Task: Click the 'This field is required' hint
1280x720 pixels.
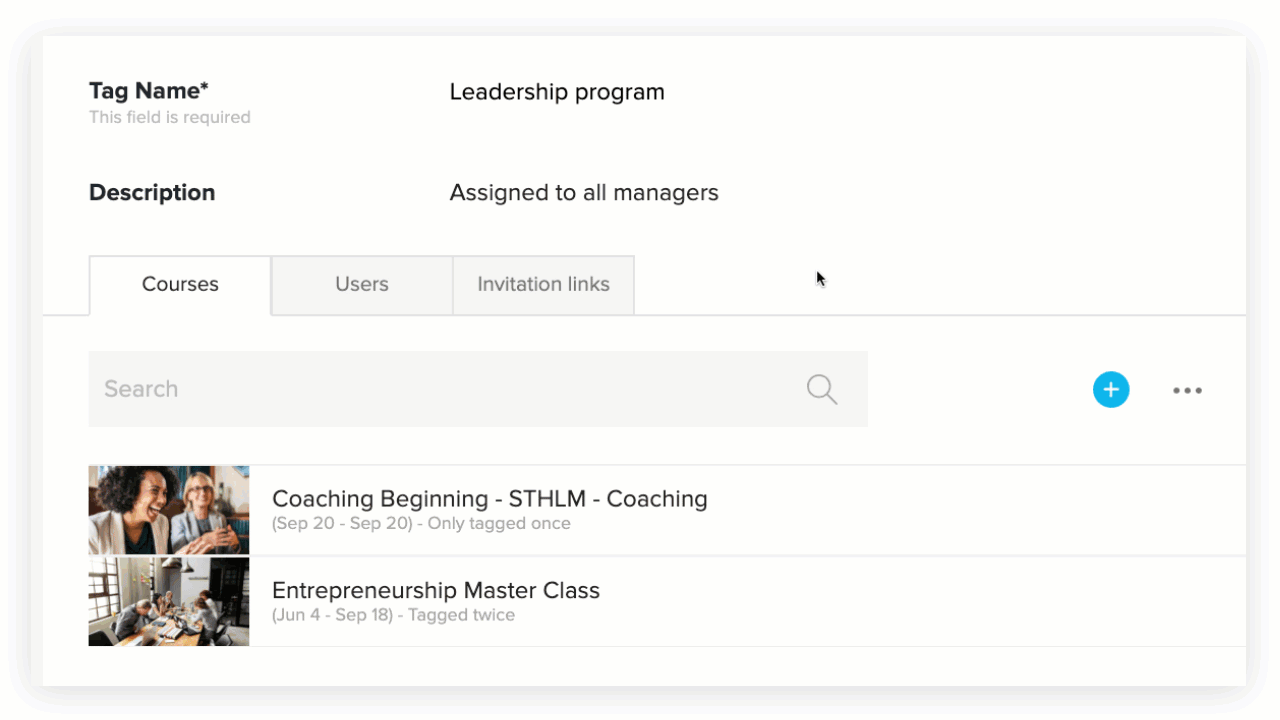Action: [170, 118]
